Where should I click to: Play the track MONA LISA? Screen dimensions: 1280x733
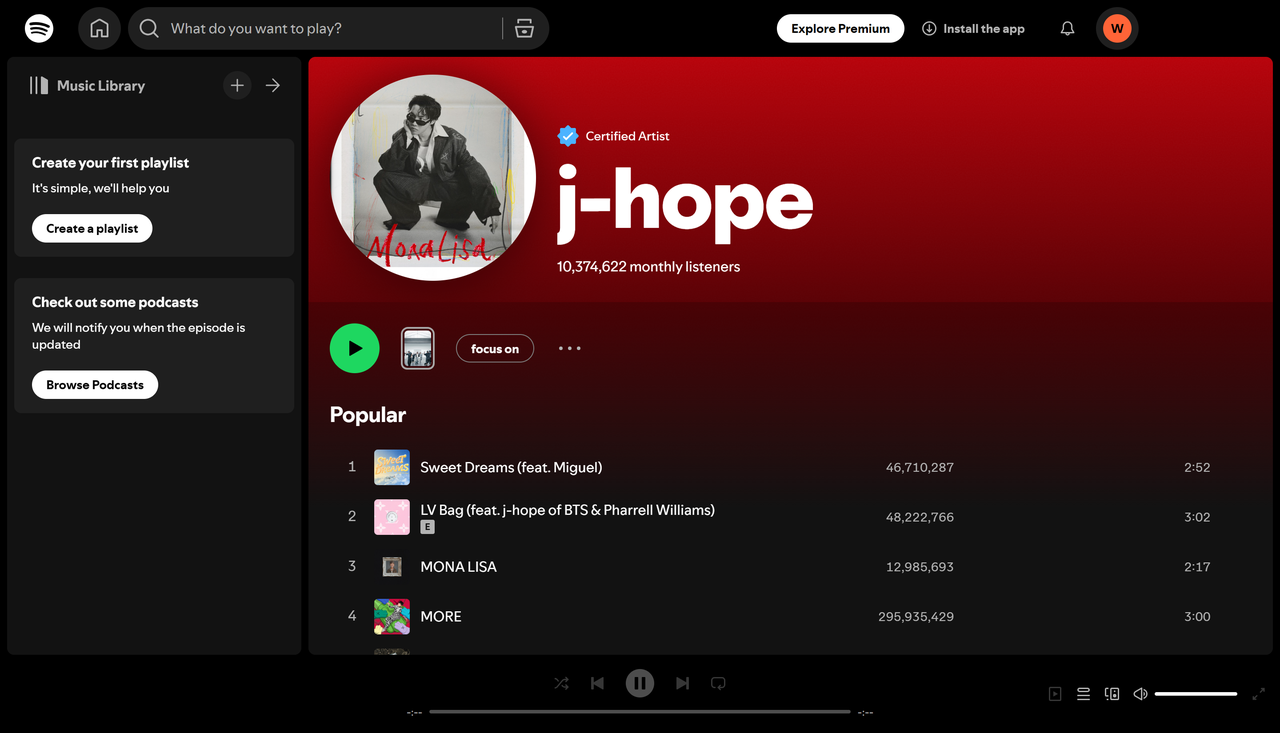tap(459, 566)
